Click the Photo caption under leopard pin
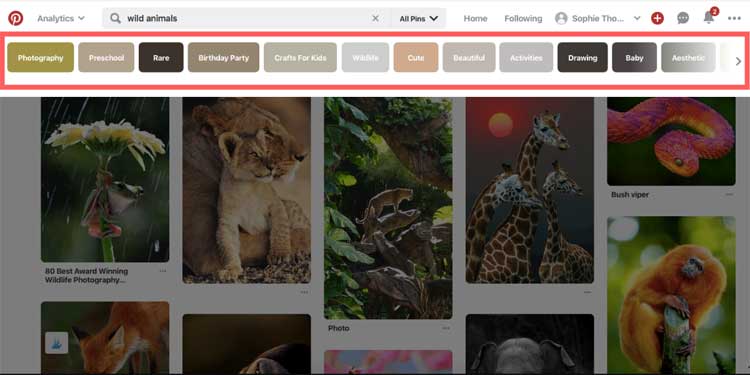The height and width of the screenshot is (375, 750). (339, 328)
